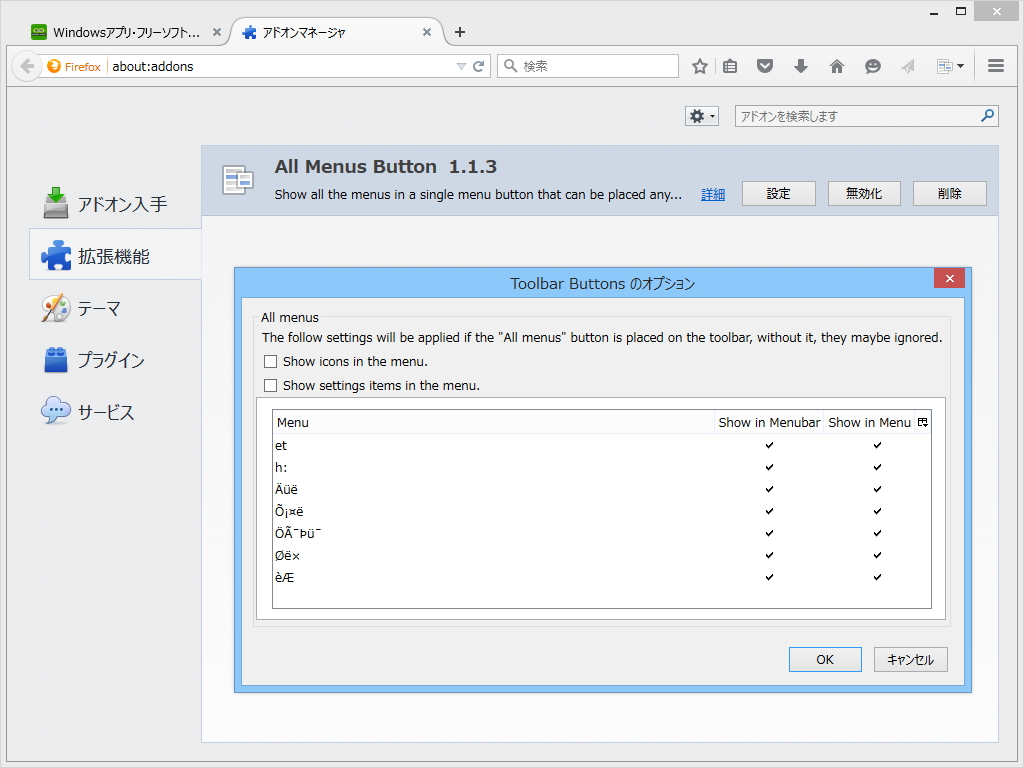Maximize the Firefox window

(x=961, y=12)
